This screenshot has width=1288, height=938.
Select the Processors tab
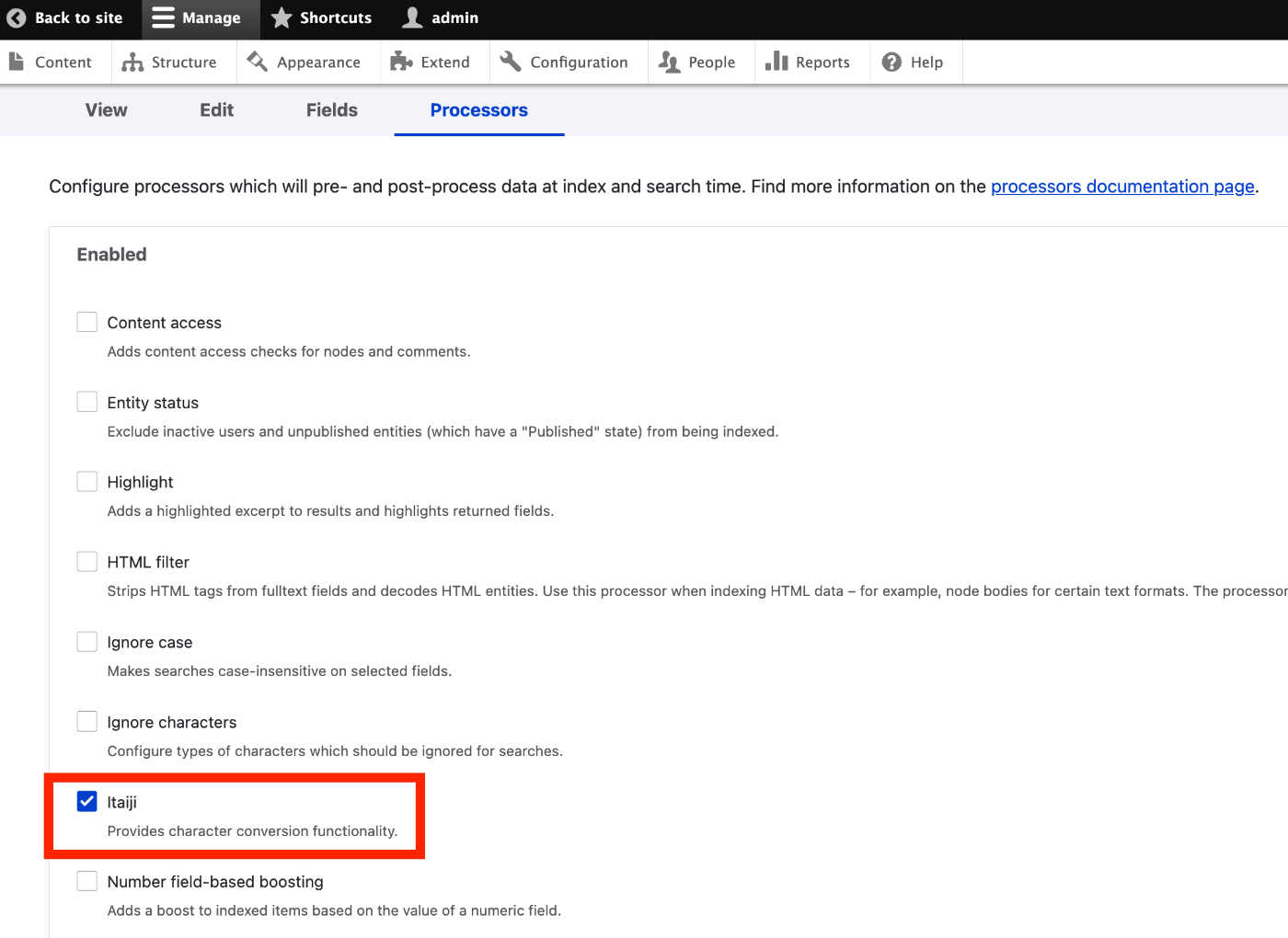(479, 110)
